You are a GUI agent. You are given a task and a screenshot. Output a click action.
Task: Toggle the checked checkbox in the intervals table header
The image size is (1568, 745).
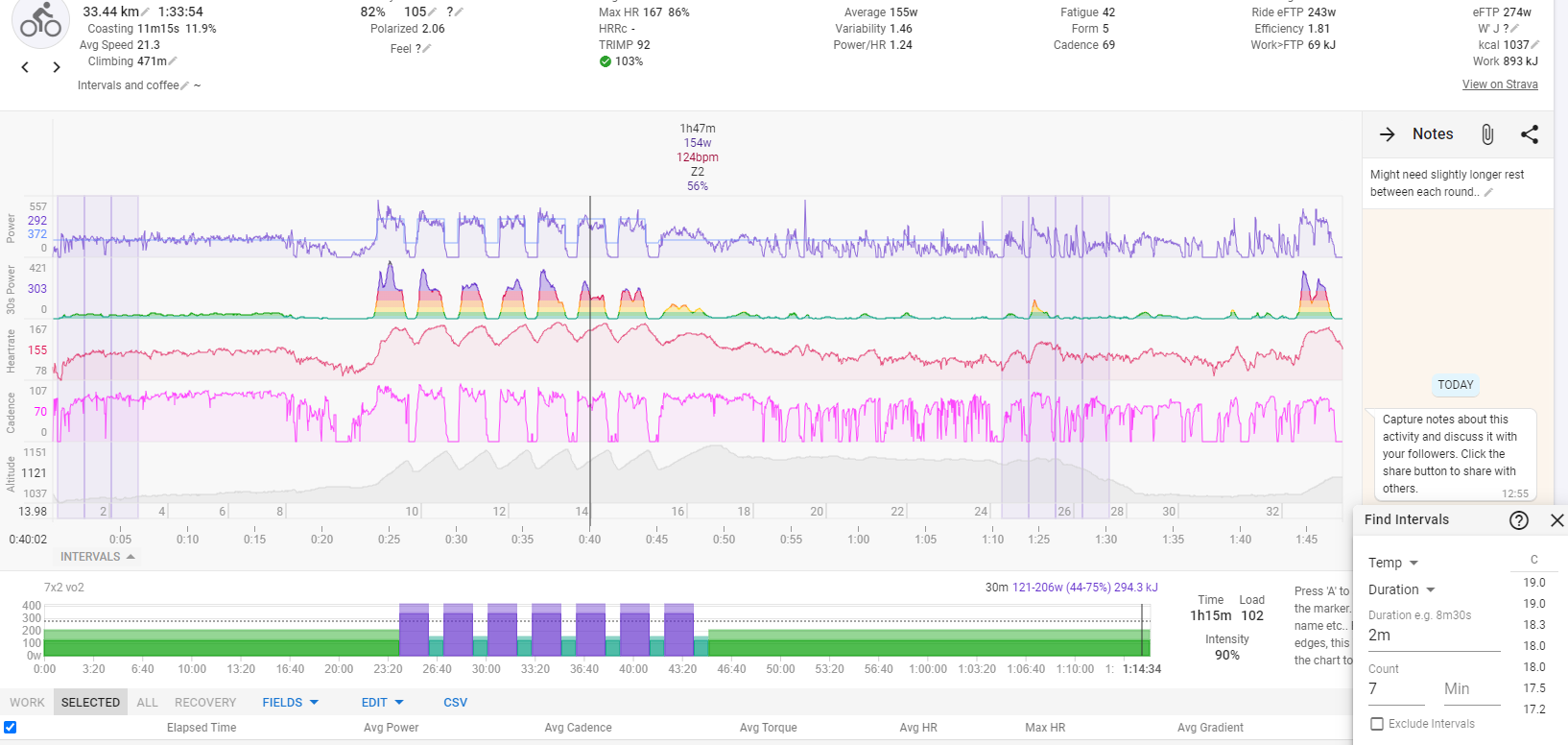(x=11, y=727)
